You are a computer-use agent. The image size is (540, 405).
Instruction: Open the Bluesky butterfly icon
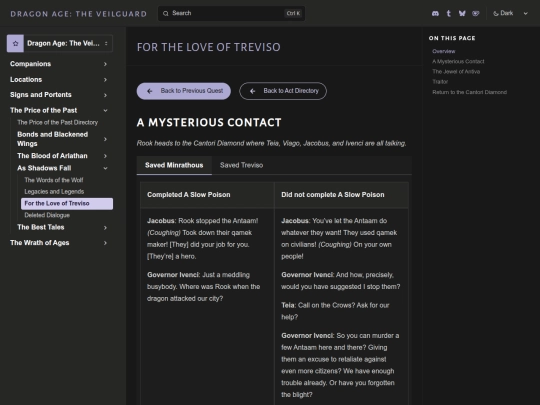pos(462,13)
